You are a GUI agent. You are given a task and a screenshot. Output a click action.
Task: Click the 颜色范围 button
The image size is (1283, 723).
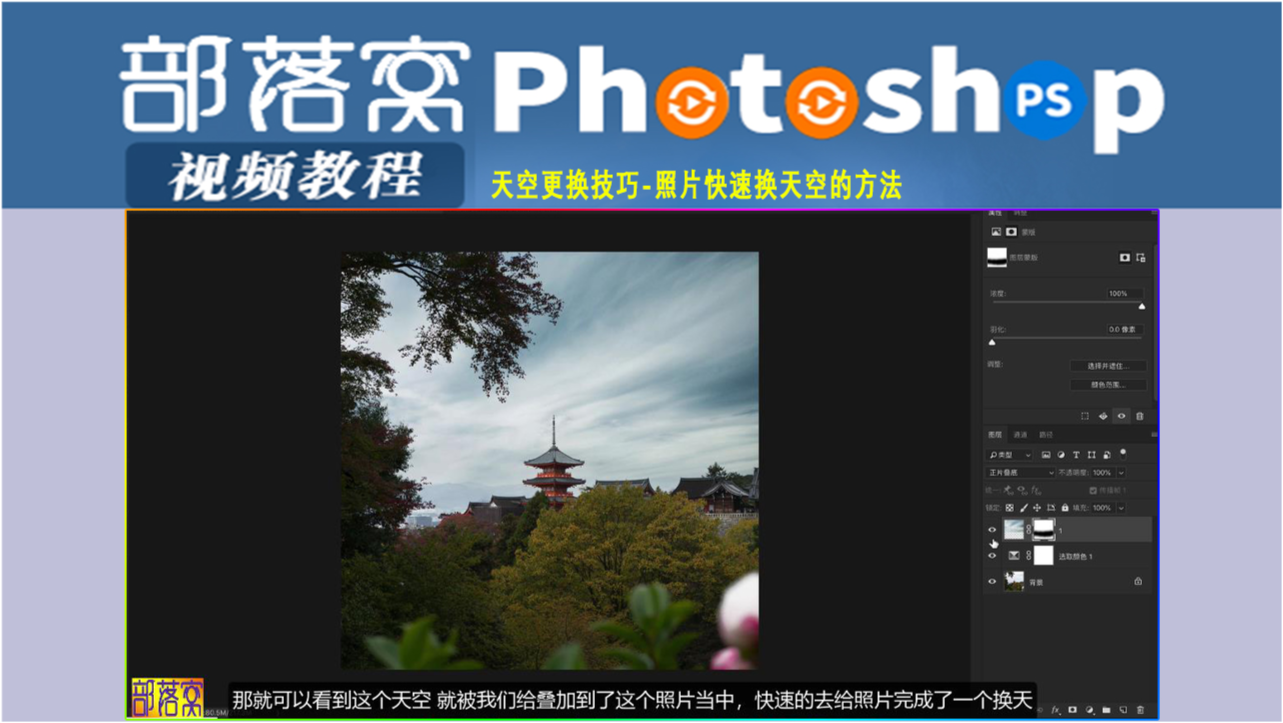coord(1107,384)
